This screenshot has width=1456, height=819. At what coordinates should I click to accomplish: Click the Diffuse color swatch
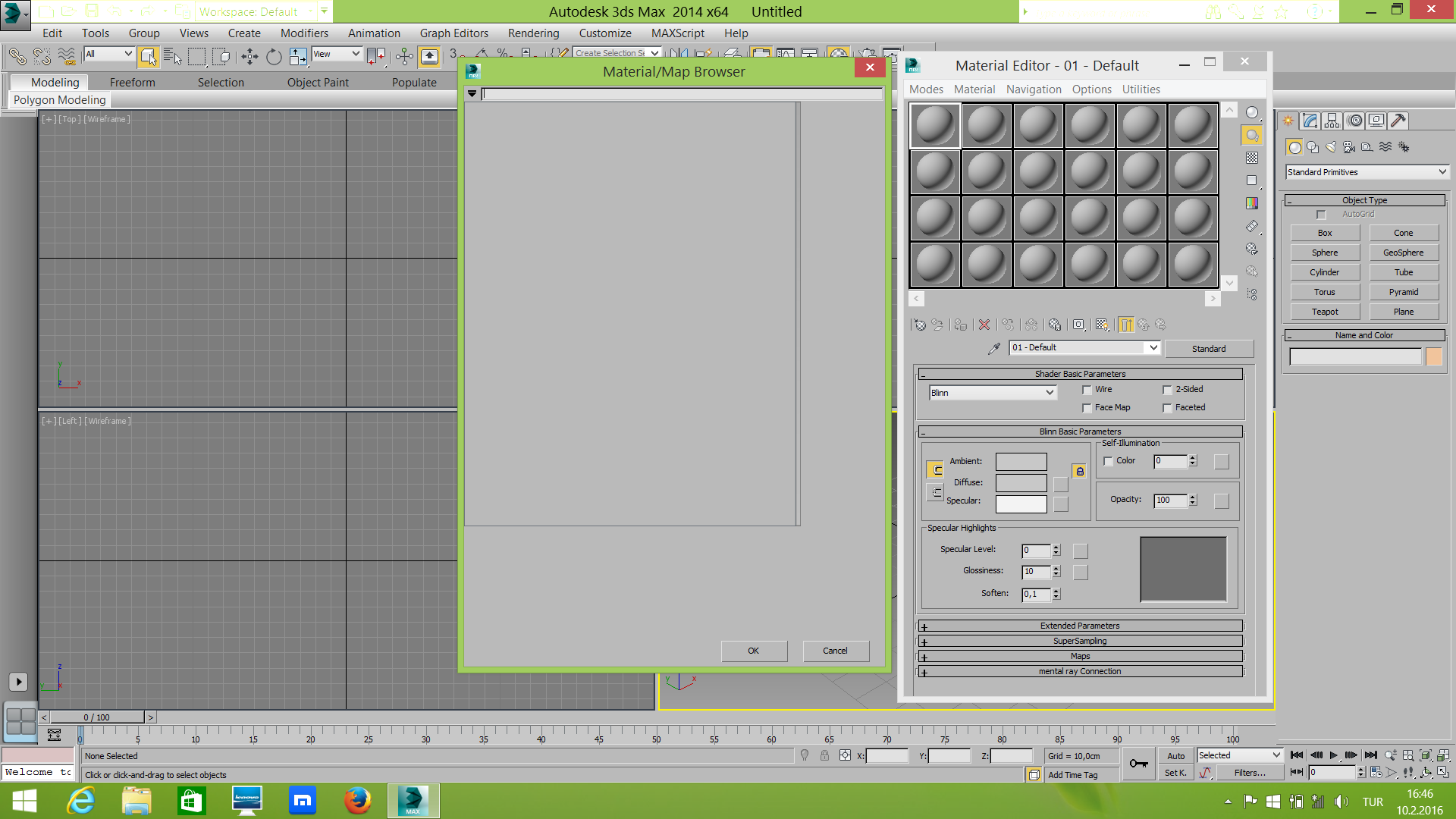[x=1021, y=483]
